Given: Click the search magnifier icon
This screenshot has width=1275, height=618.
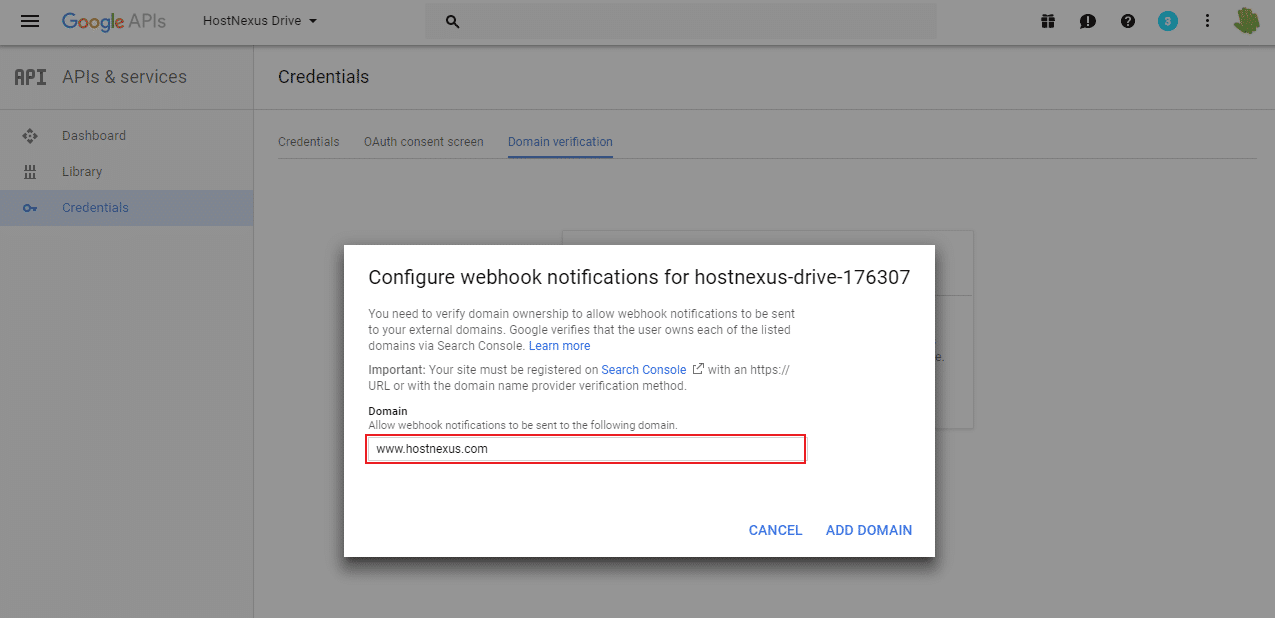Looking at the screenshot, I should pyautogui.click(x=452, y=21).
